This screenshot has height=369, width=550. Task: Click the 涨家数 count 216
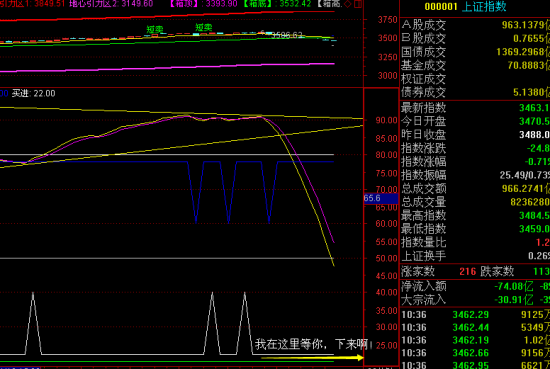pos(468,271)
